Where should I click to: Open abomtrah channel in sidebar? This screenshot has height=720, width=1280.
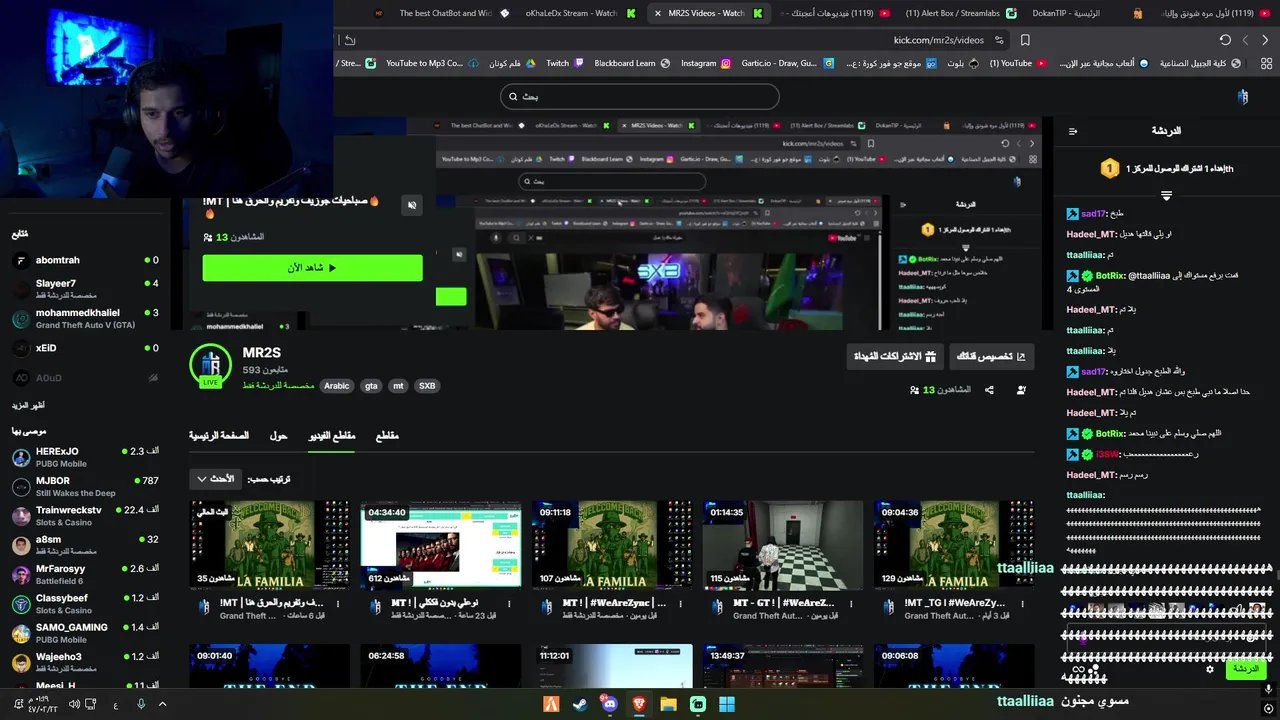point(85,260)
